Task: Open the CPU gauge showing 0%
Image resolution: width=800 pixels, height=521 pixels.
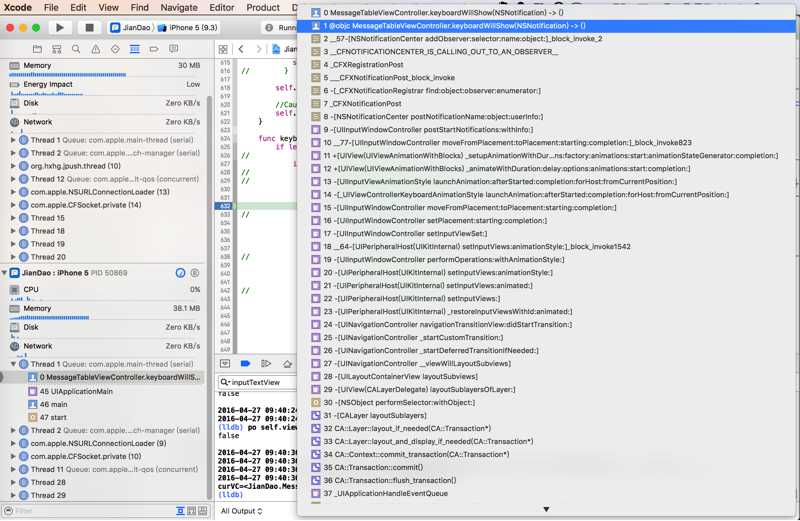Action: (105, 292)
